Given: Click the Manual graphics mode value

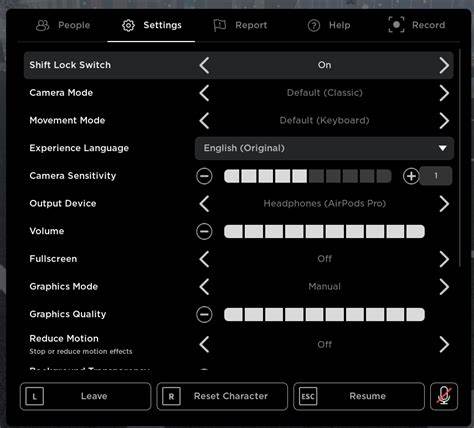Looking at the screenshot, I should (x=324, y=287).
